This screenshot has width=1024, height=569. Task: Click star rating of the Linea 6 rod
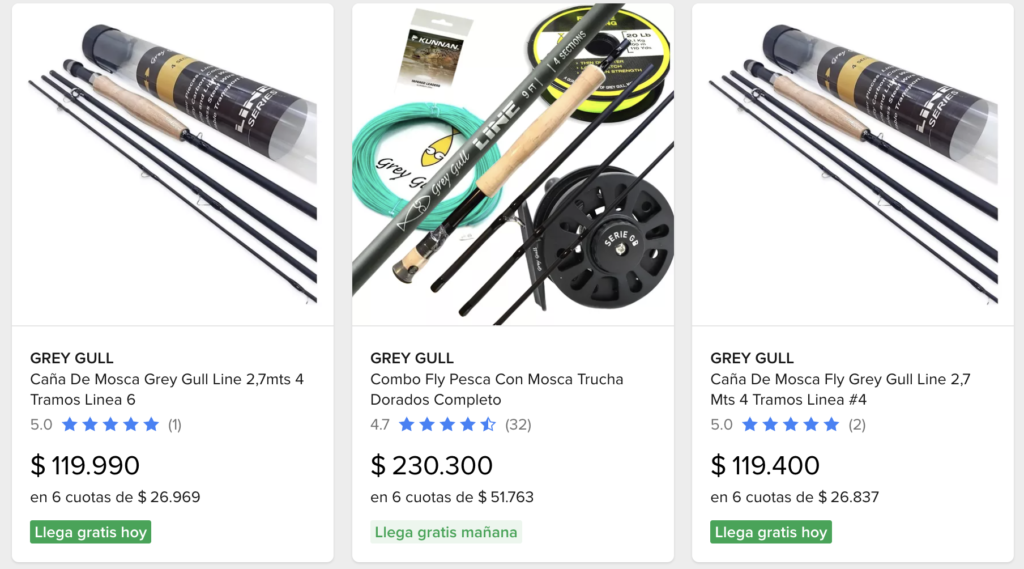[x=110, y=425]
